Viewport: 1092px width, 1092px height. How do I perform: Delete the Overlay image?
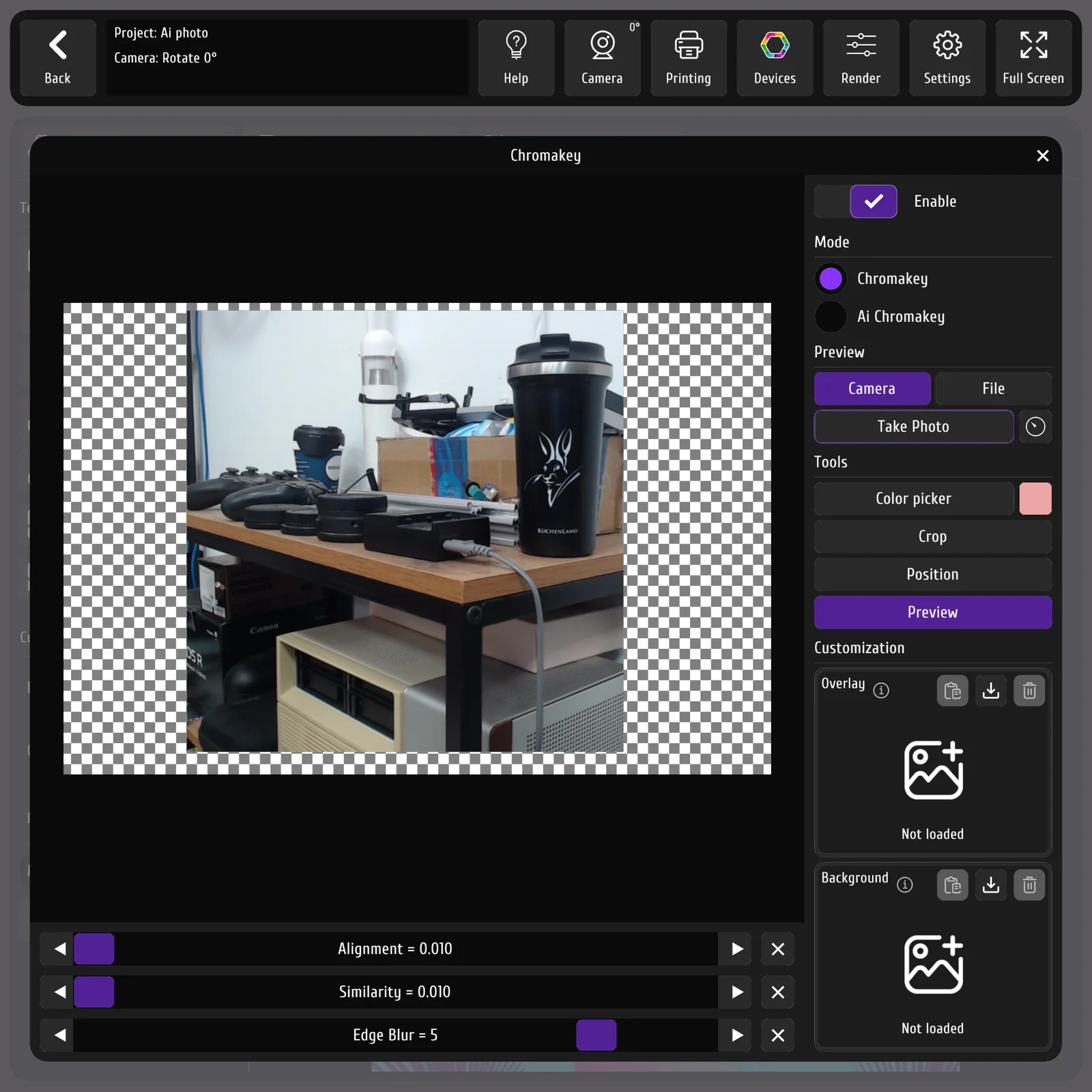1029,691
